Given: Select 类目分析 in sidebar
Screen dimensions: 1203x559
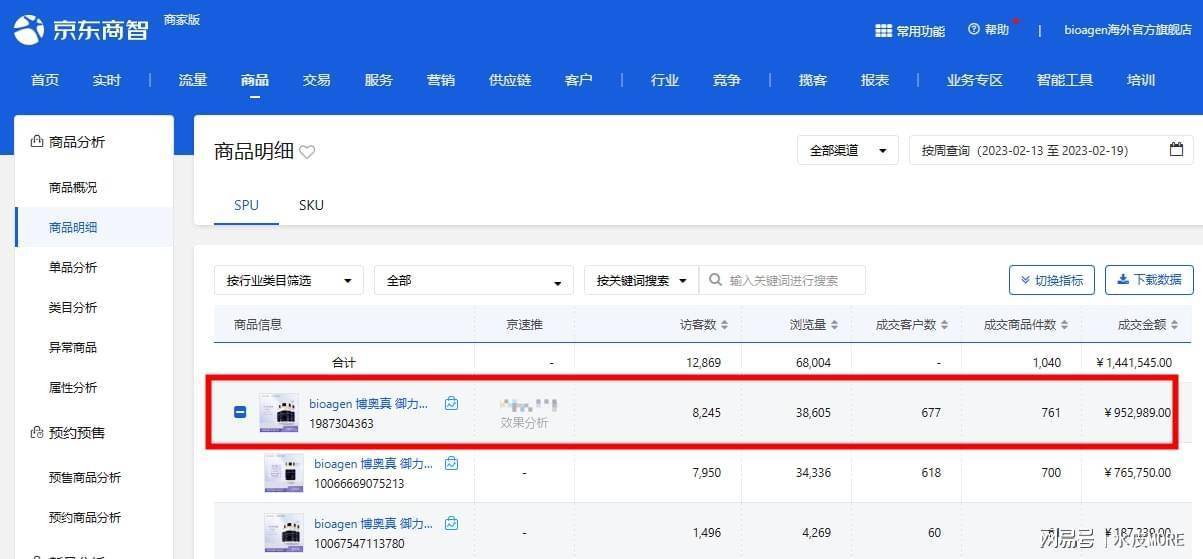Looking at the screenshot, I should (73, 307).
